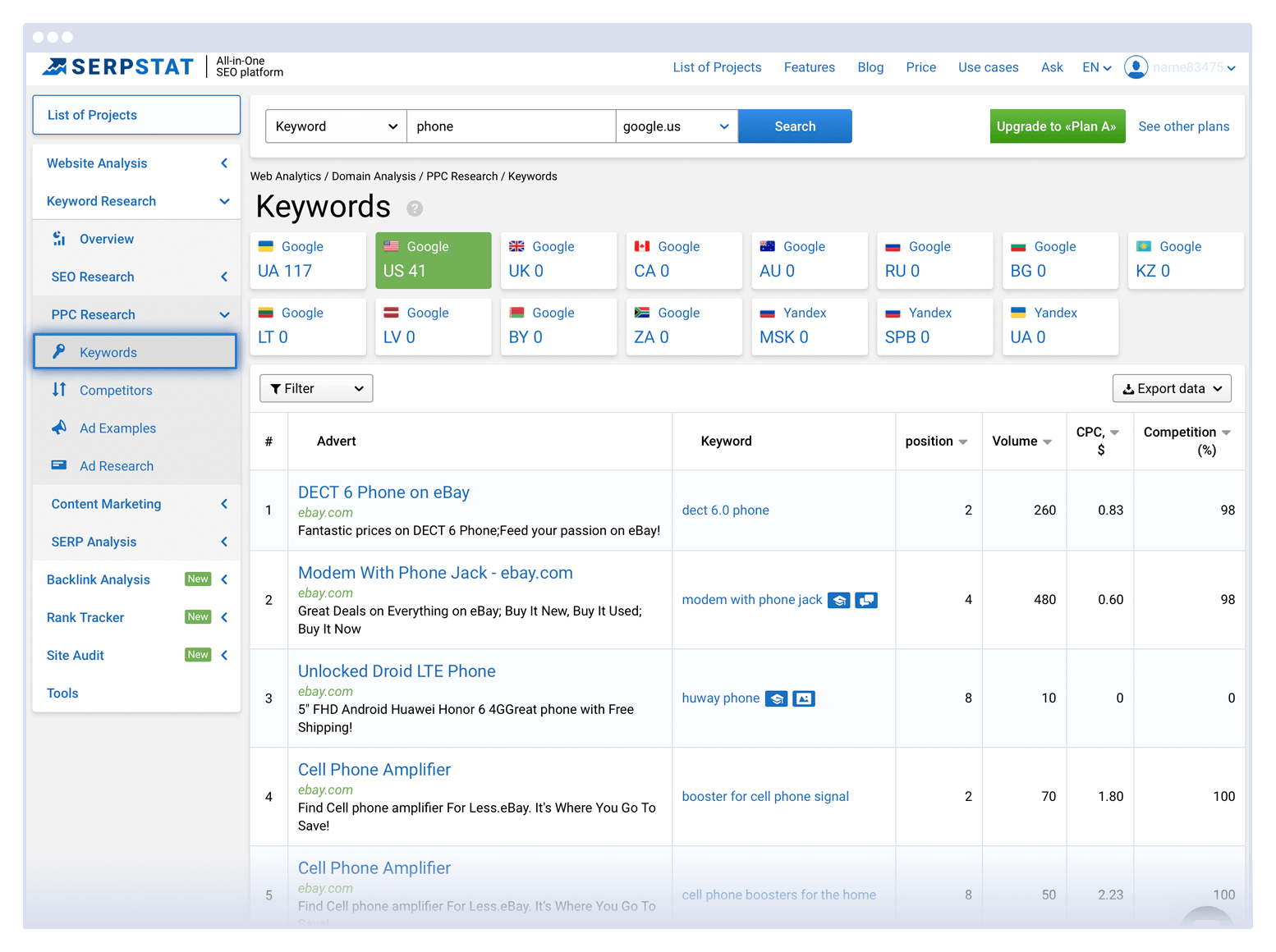Click the Ad Examples megaphone icon
The image size is (1276, 952).
59,428
